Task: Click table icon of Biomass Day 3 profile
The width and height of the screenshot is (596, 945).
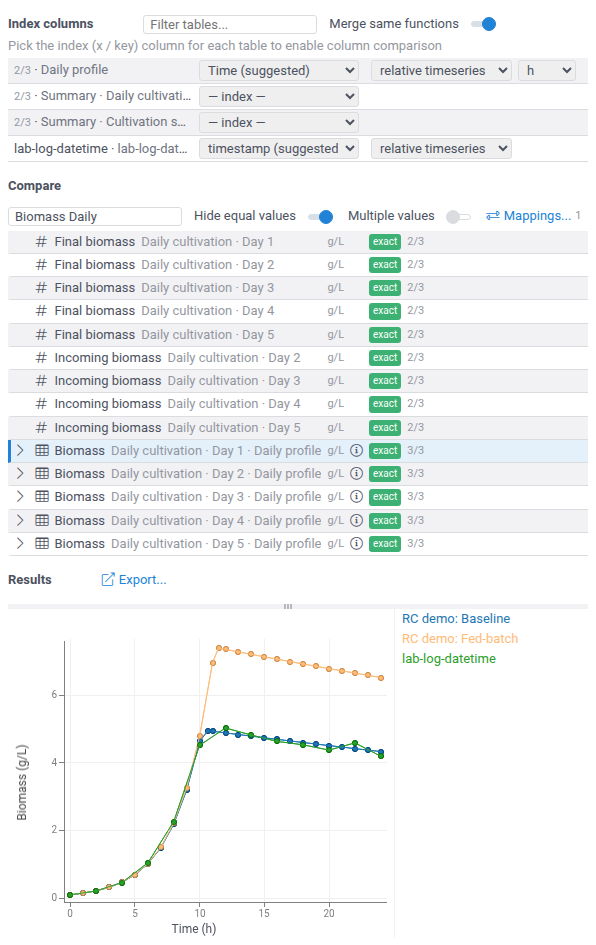Action: (x=42, y=496)
